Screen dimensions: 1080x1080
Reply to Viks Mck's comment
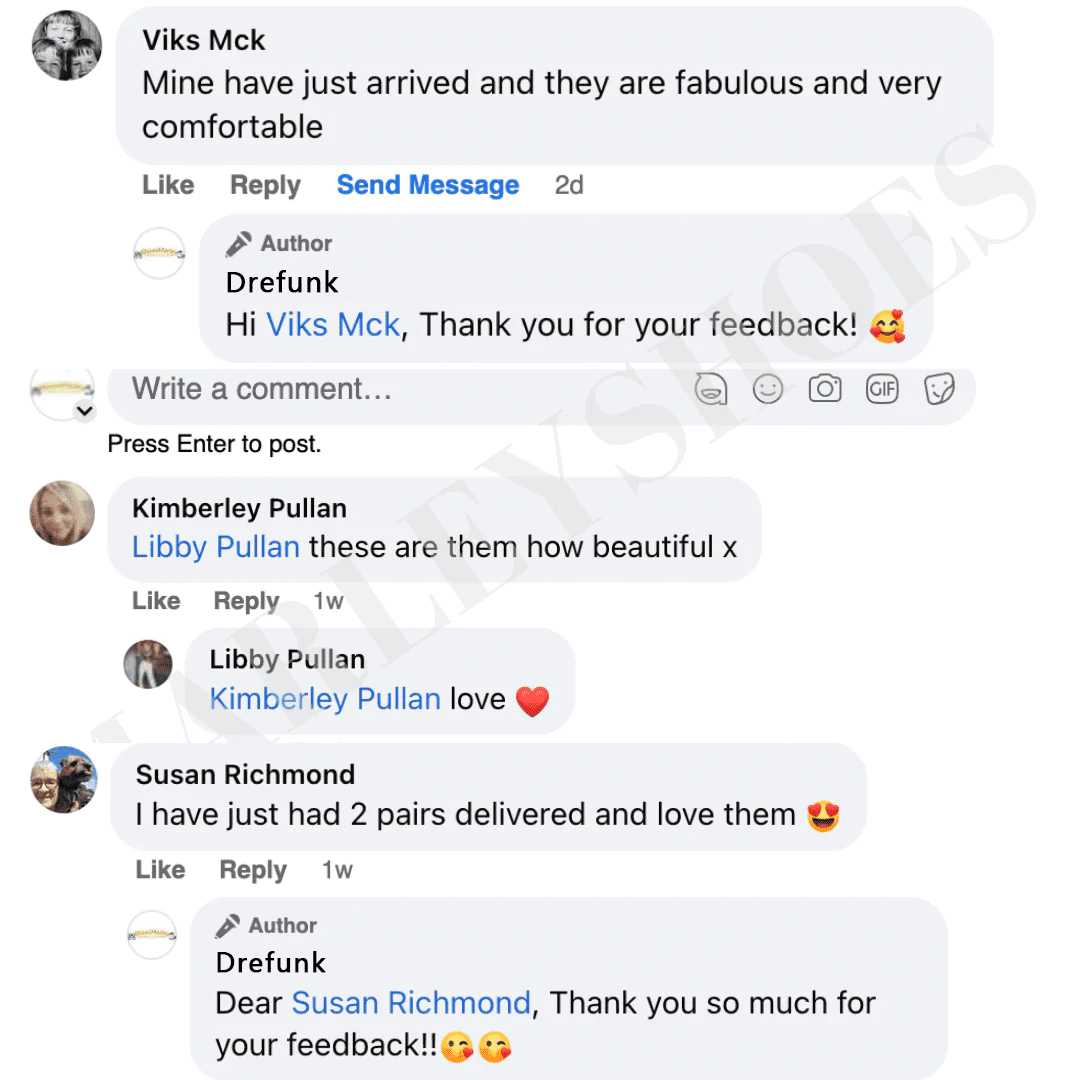pos(265,185)
